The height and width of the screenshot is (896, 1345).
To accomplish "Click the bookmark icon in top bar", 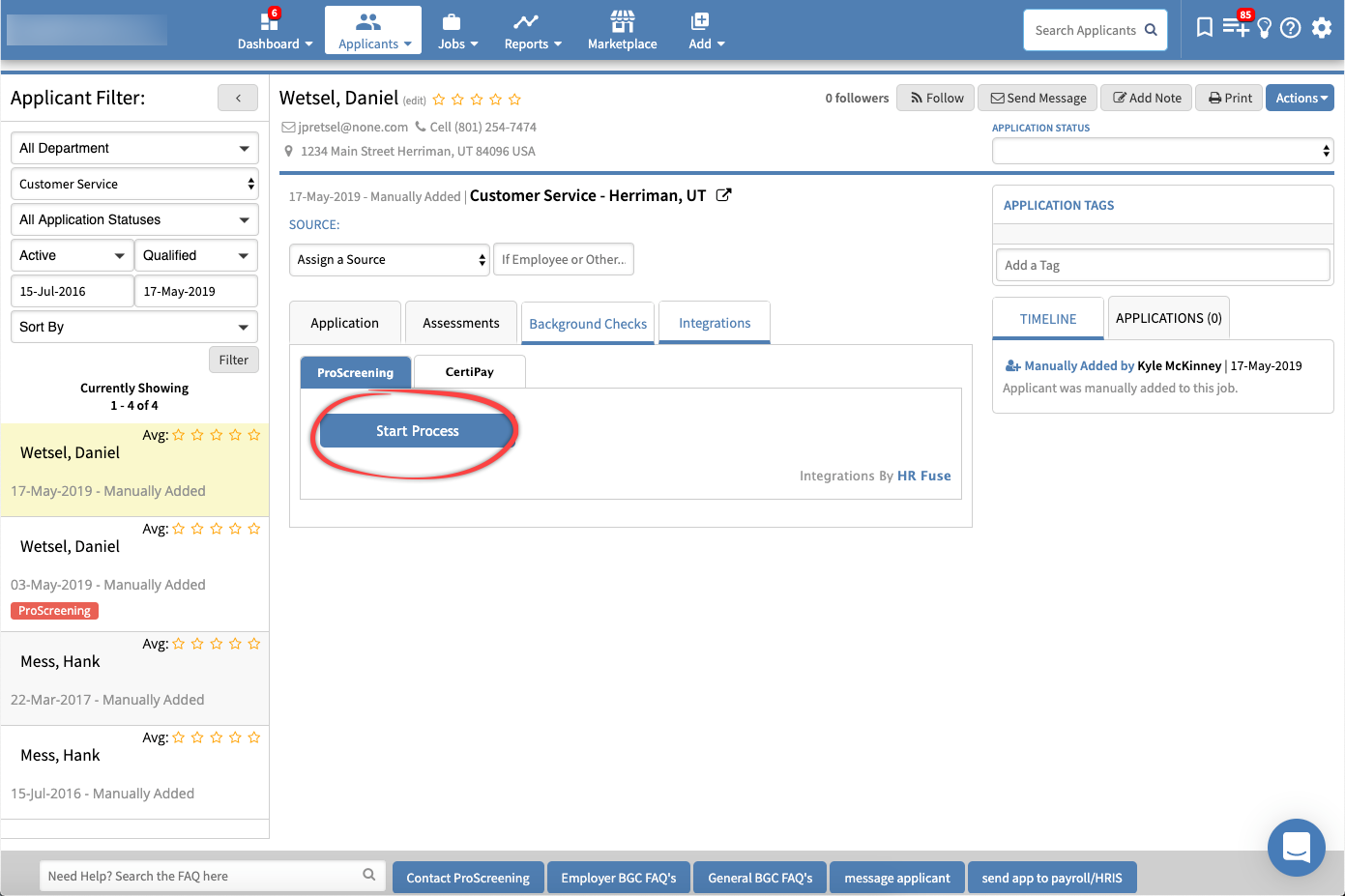I will (1204, 27).
